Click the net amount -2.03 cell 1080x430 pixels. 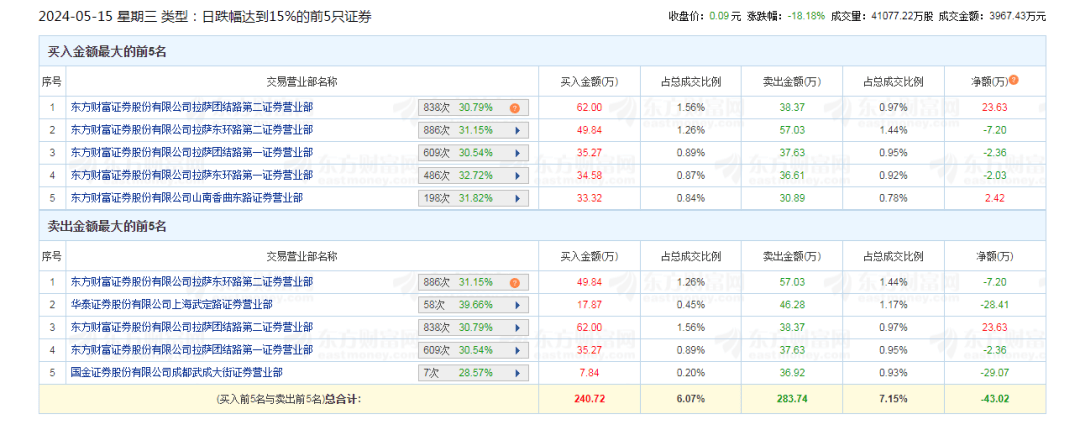click(995, 176)
